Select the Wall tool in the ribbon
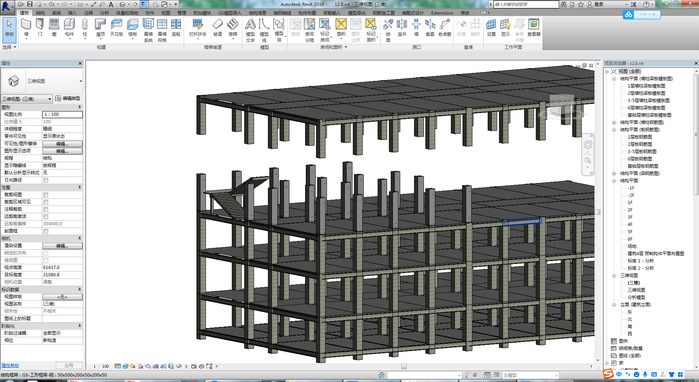This screenshot has width=699, height=382. [26, 27]
